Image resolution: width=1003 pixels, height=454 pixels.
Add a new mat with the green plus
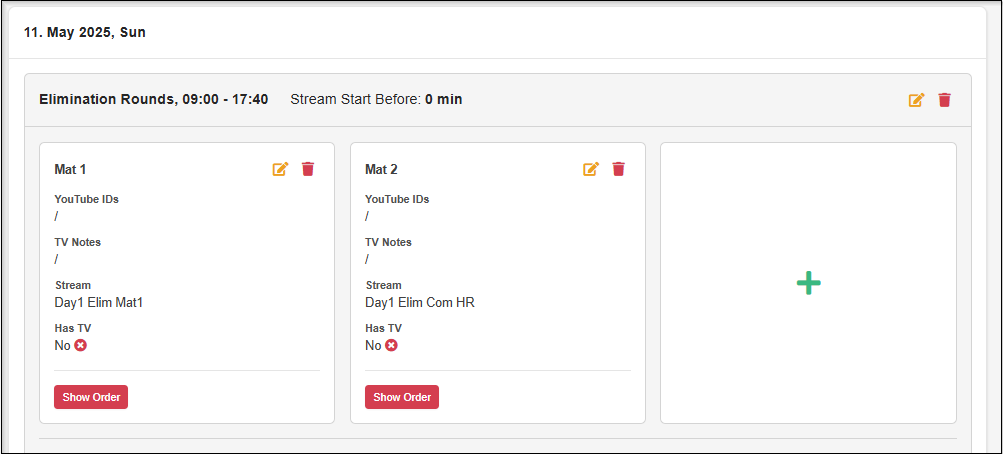pos(808,283)
